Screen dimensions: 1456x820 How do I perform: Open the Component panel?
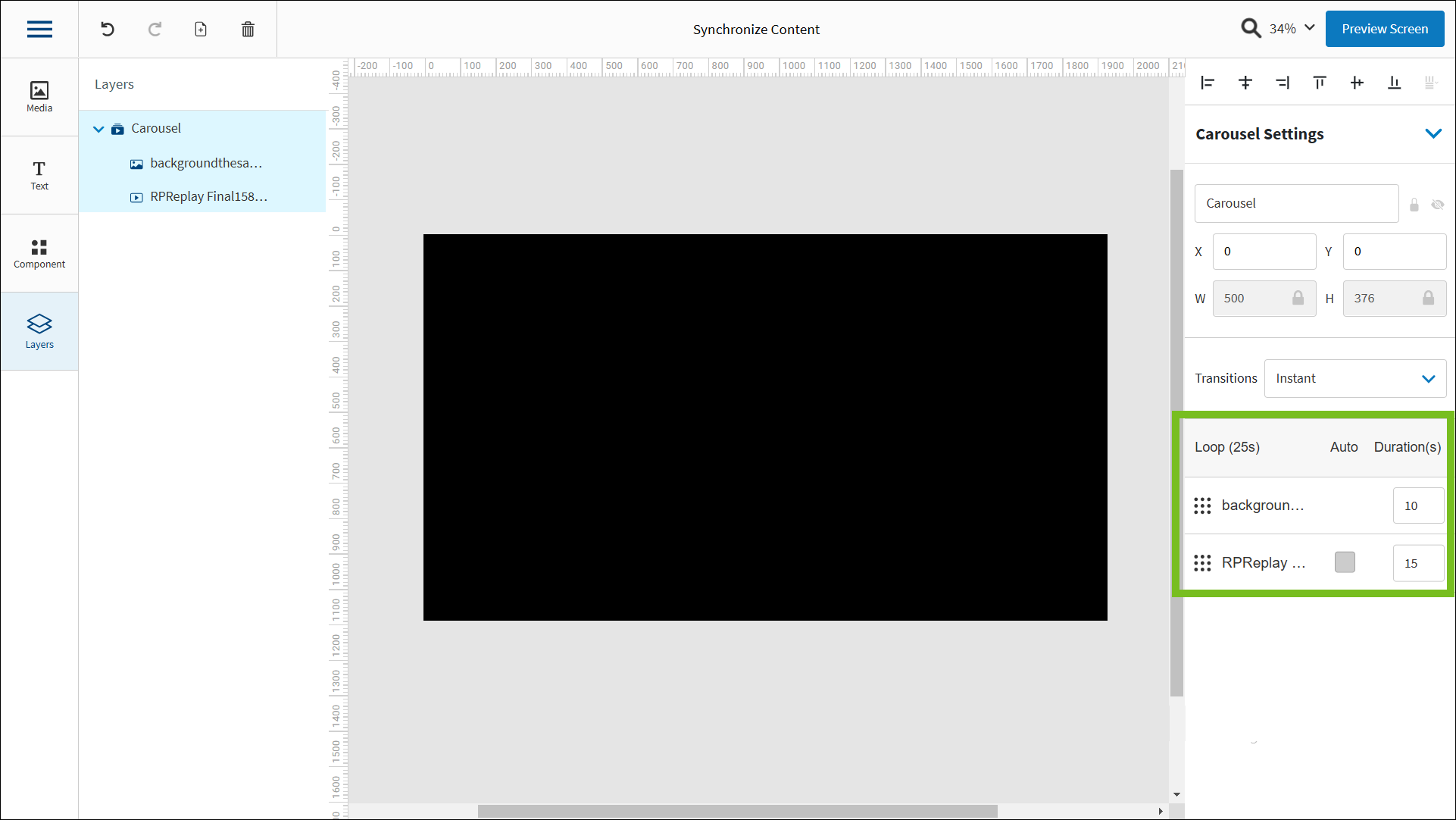click(x=39, y=252)
